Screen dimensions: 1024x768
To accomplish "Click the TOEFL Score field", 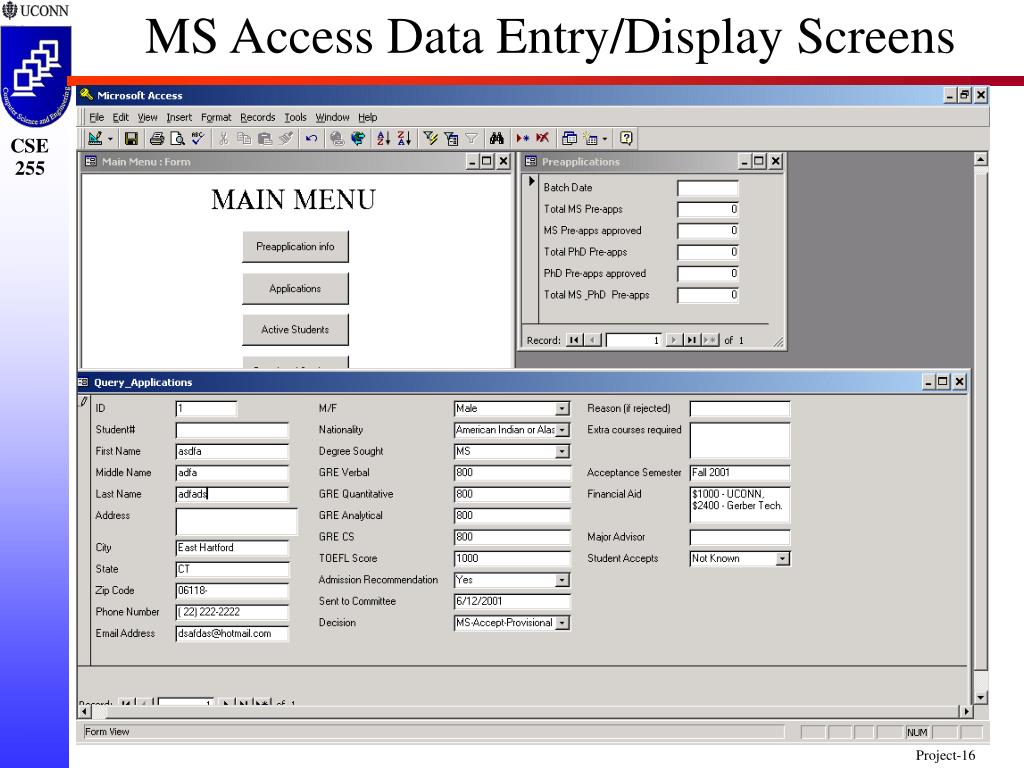I will coord(512,558).
